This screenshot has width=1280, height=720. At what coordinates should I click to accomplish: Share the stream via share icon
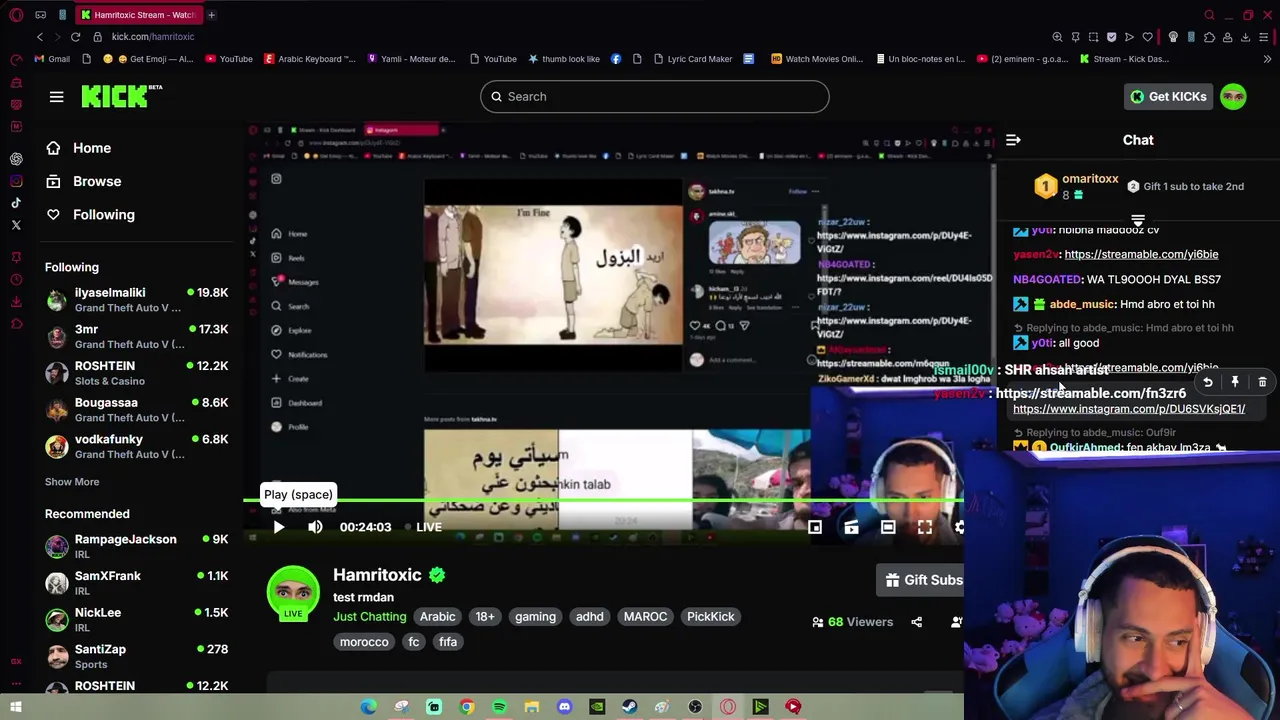[x=917, y=622]
